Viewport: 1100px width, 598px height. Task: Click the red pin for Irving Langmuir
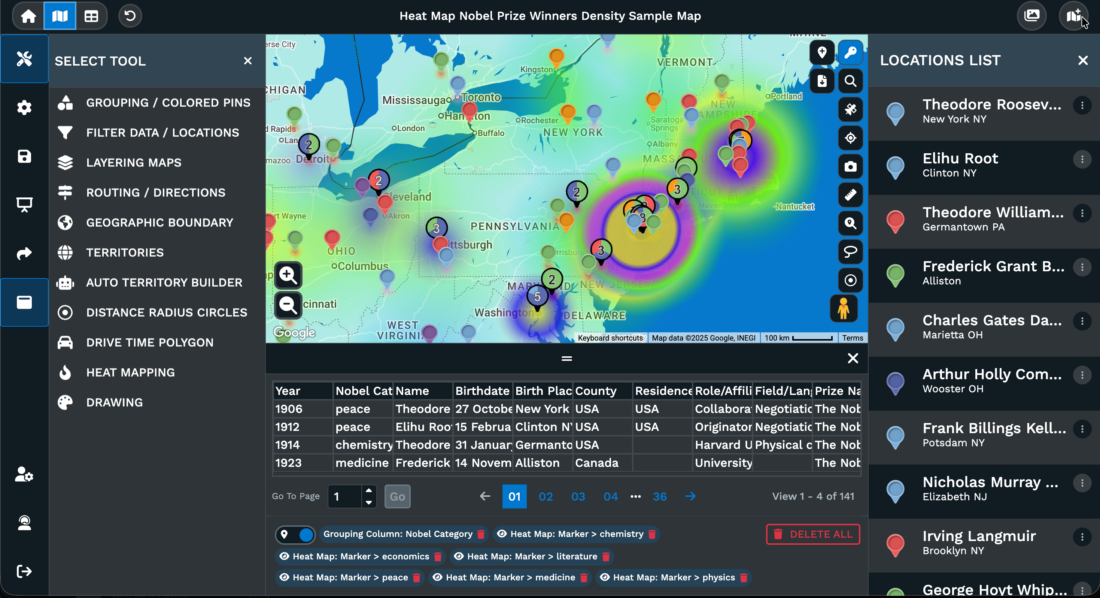[x=896, y=544]
